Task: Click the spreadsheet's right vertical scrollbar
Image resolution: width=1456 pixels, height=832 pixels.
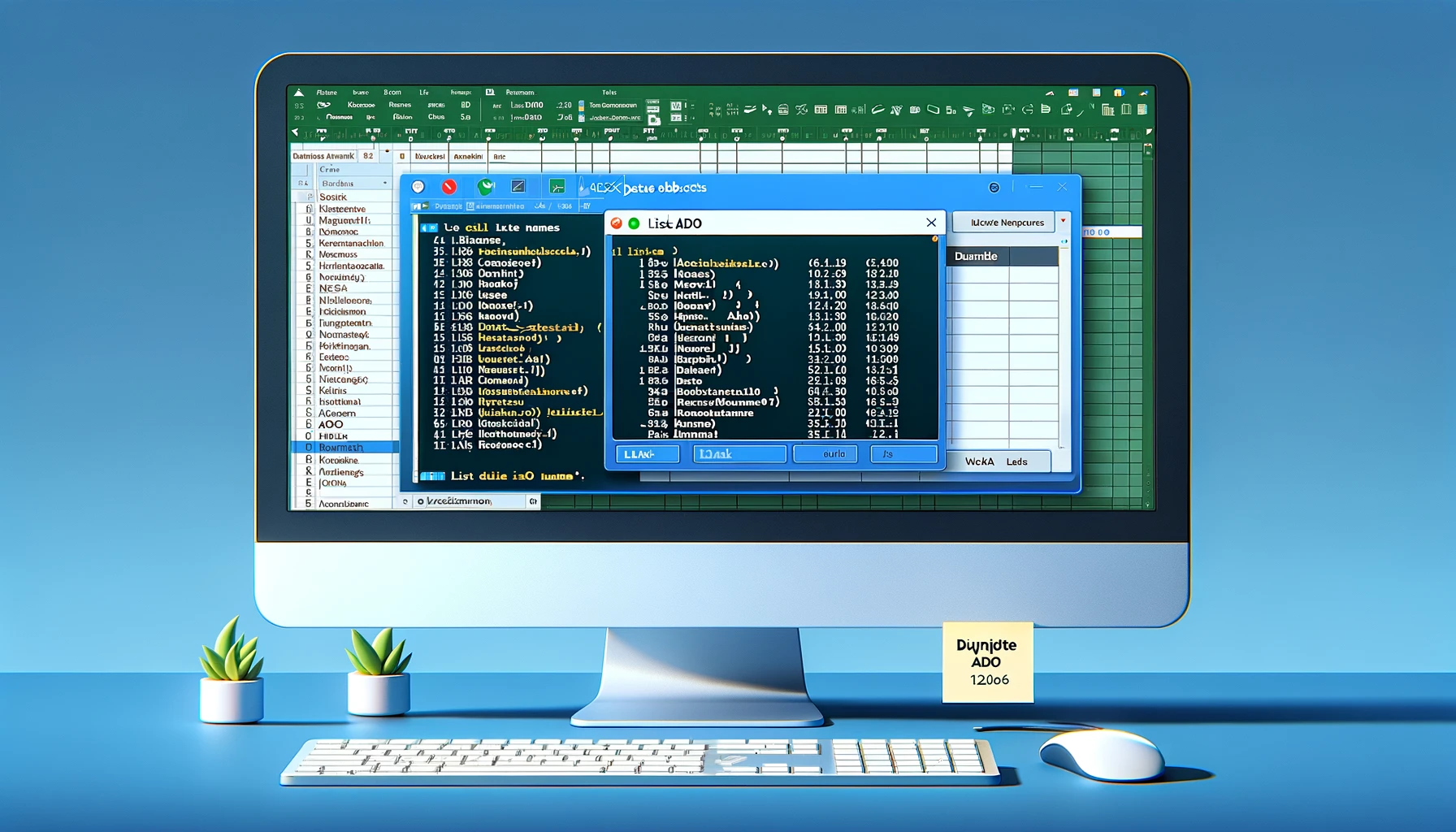Action: [1148, 325]
